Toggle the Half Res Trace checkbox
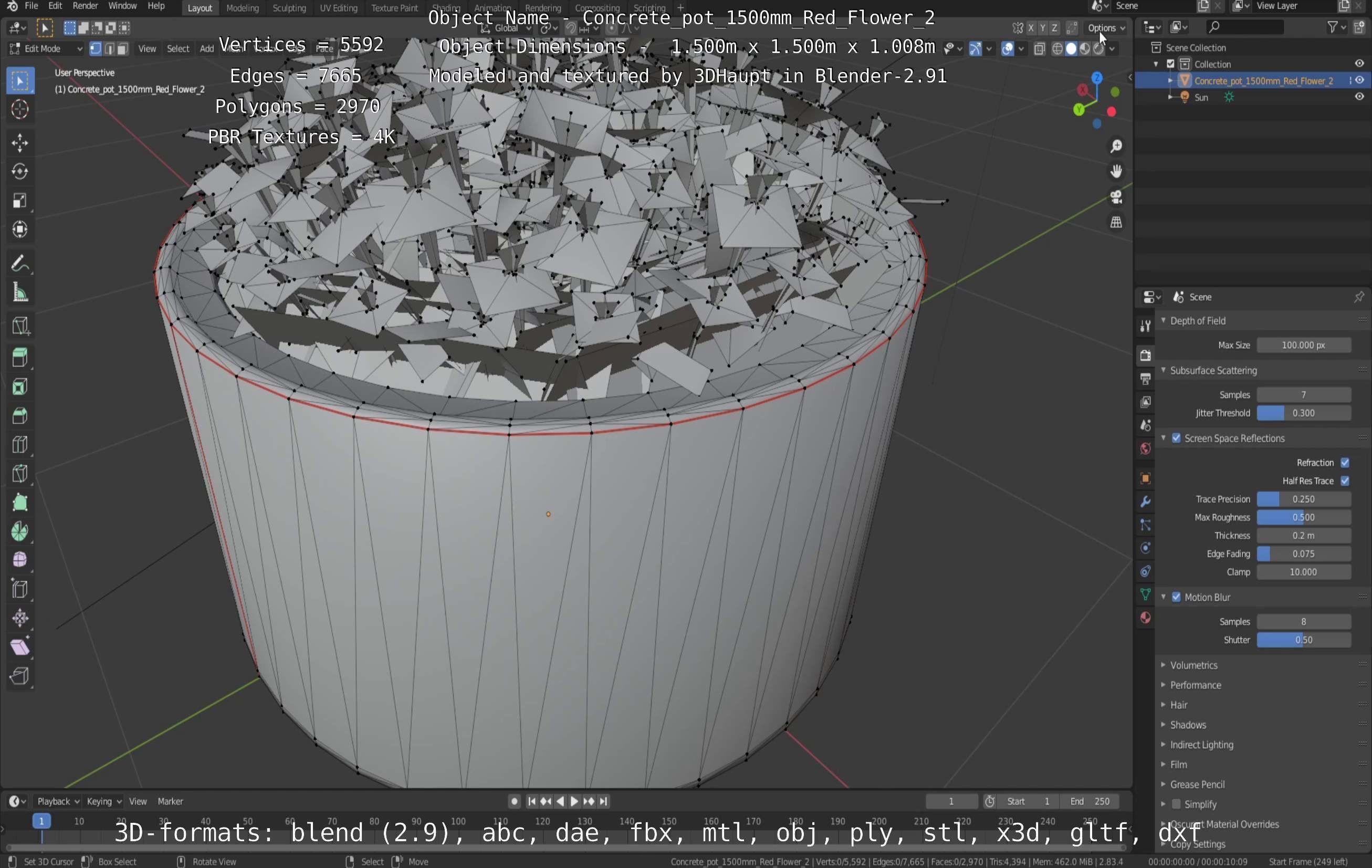 (1345, 481)
